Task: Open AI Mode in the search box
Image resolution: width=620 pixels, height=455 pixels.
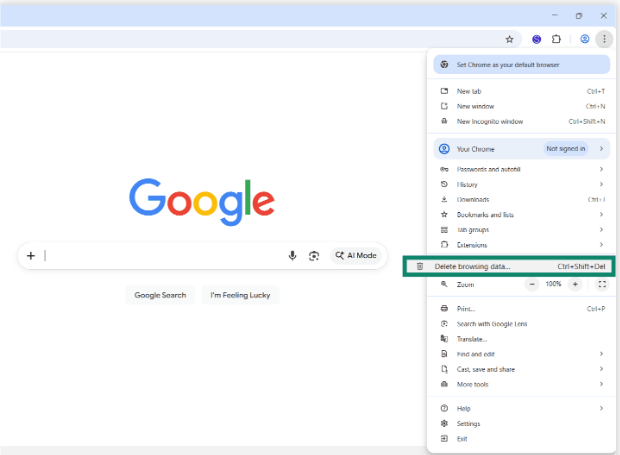Action: click(x=356, y=255)
